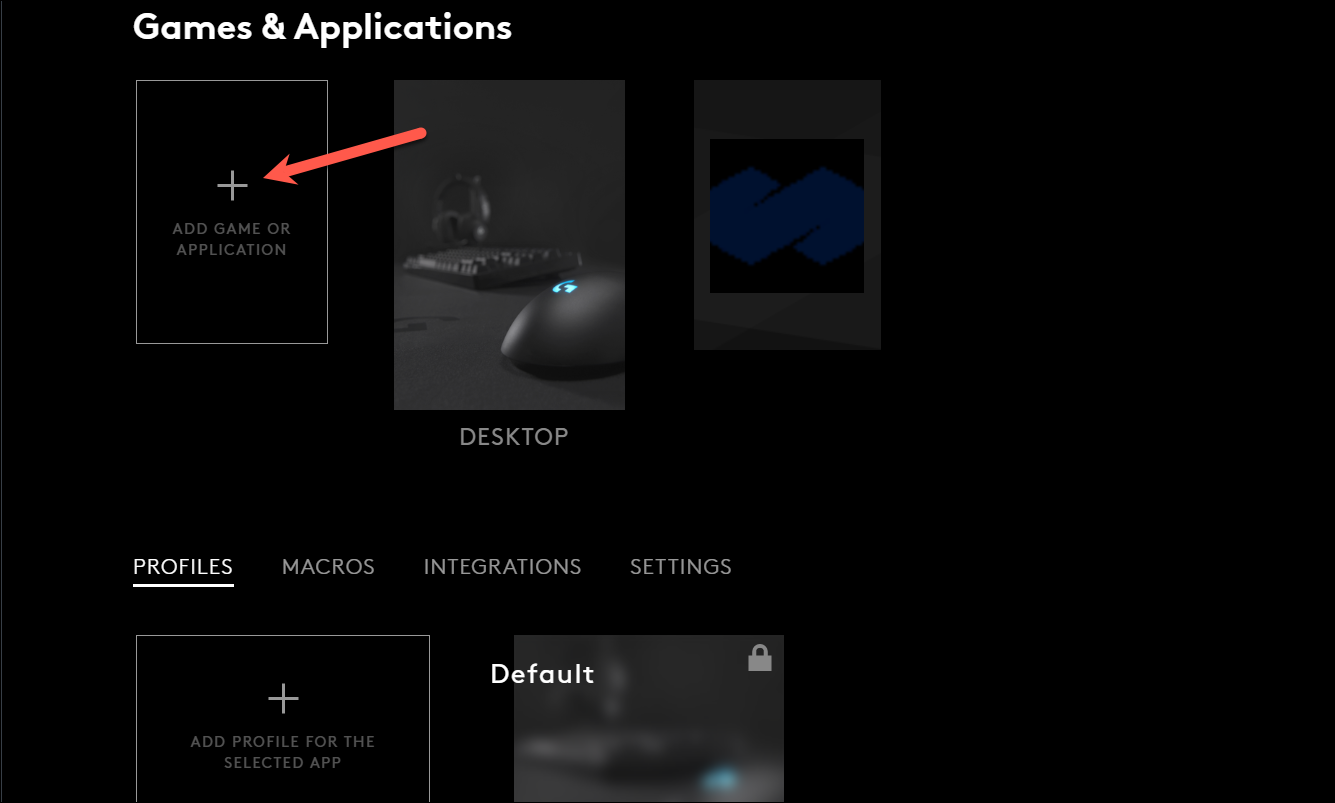Click the Games & Applications heading
Viewport: 1335px width, 803px height.
[x=322, y=27]
